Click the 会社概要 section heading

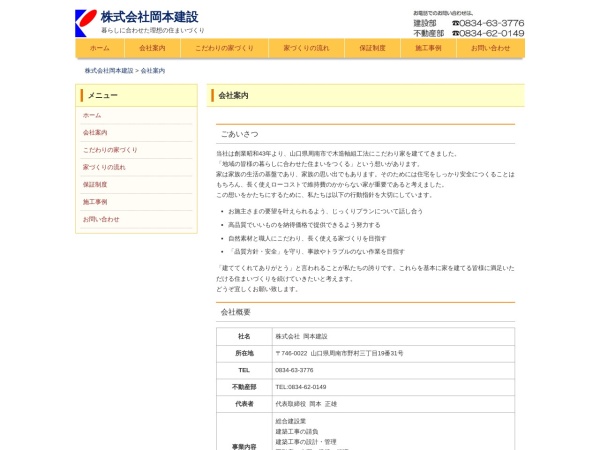(x=236, y=312)
